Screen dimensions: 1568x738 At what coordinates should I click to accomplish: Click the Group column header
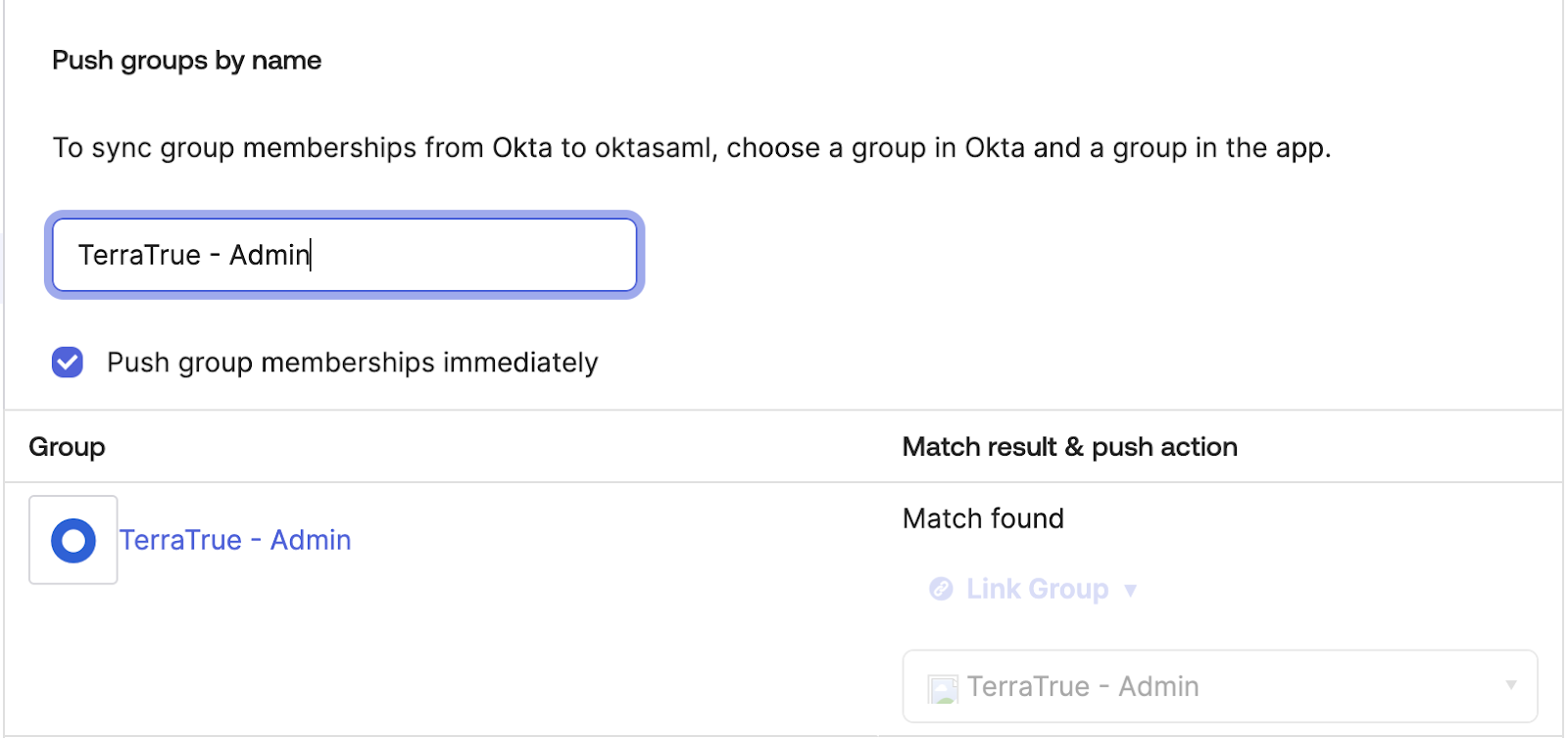tap(67, 447)
